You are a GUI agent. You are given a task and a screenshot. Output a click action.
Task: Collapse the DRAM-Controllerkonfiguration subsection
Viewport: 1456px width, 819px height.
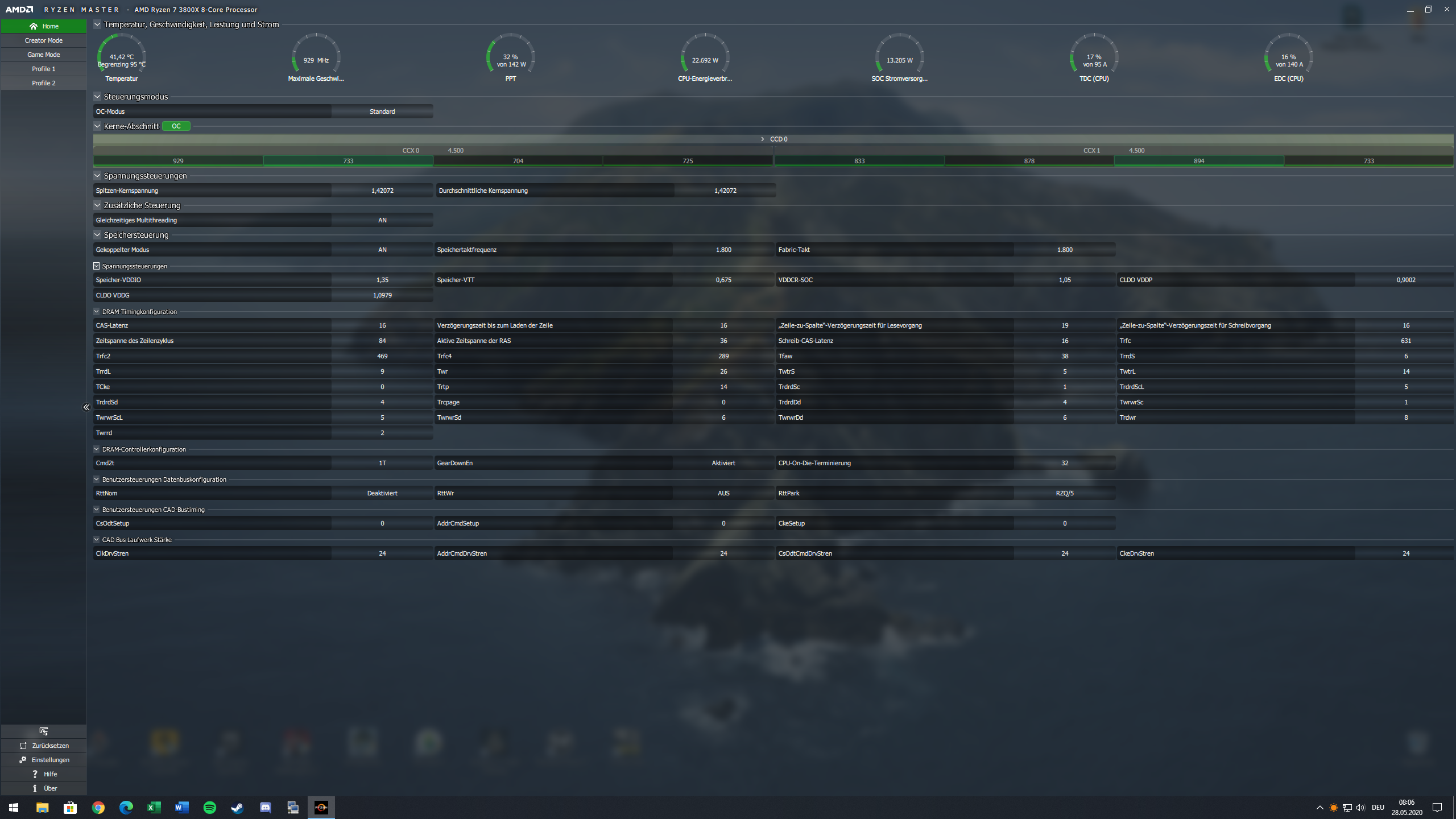click(97, 449)
